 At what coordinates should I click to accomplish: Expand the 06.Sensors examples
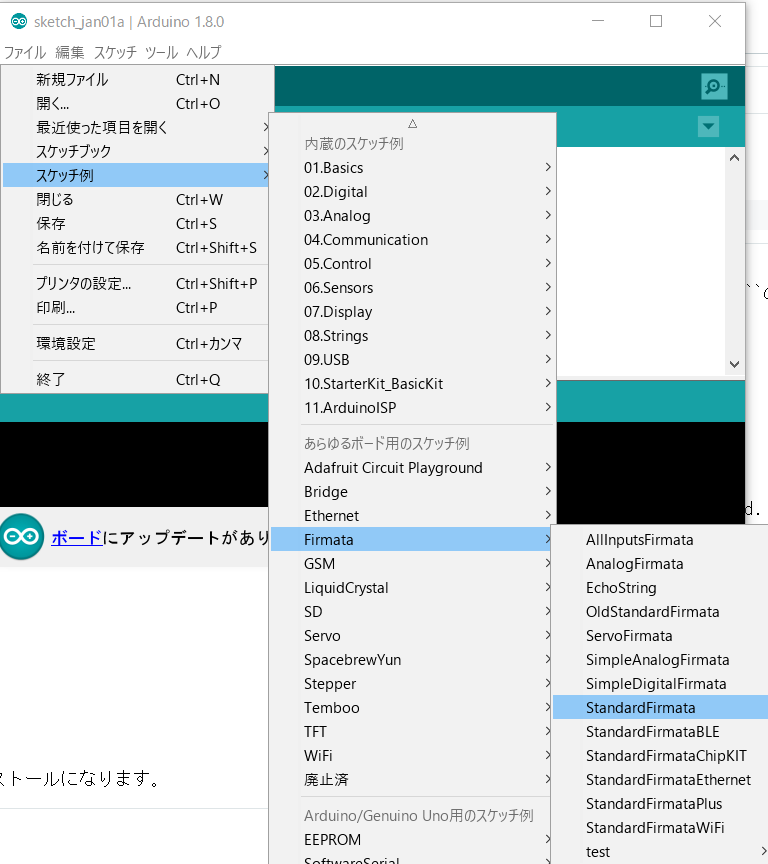tap(412, 288)
